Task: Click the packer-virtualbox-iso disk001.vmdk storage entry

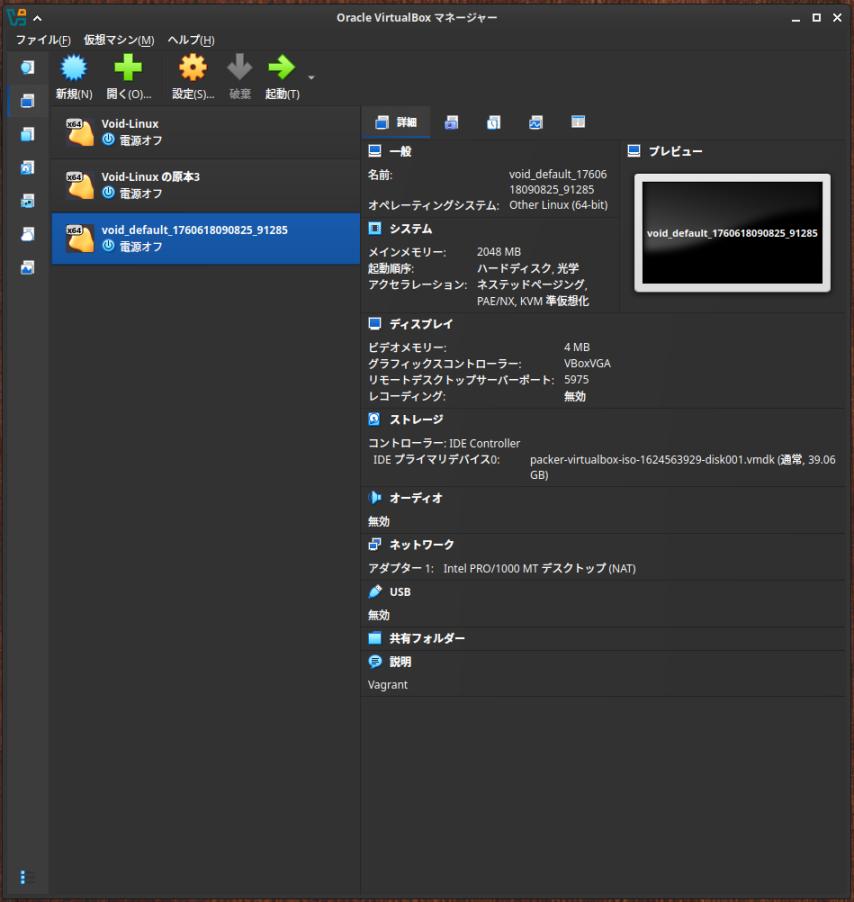Action: point(682,467)
